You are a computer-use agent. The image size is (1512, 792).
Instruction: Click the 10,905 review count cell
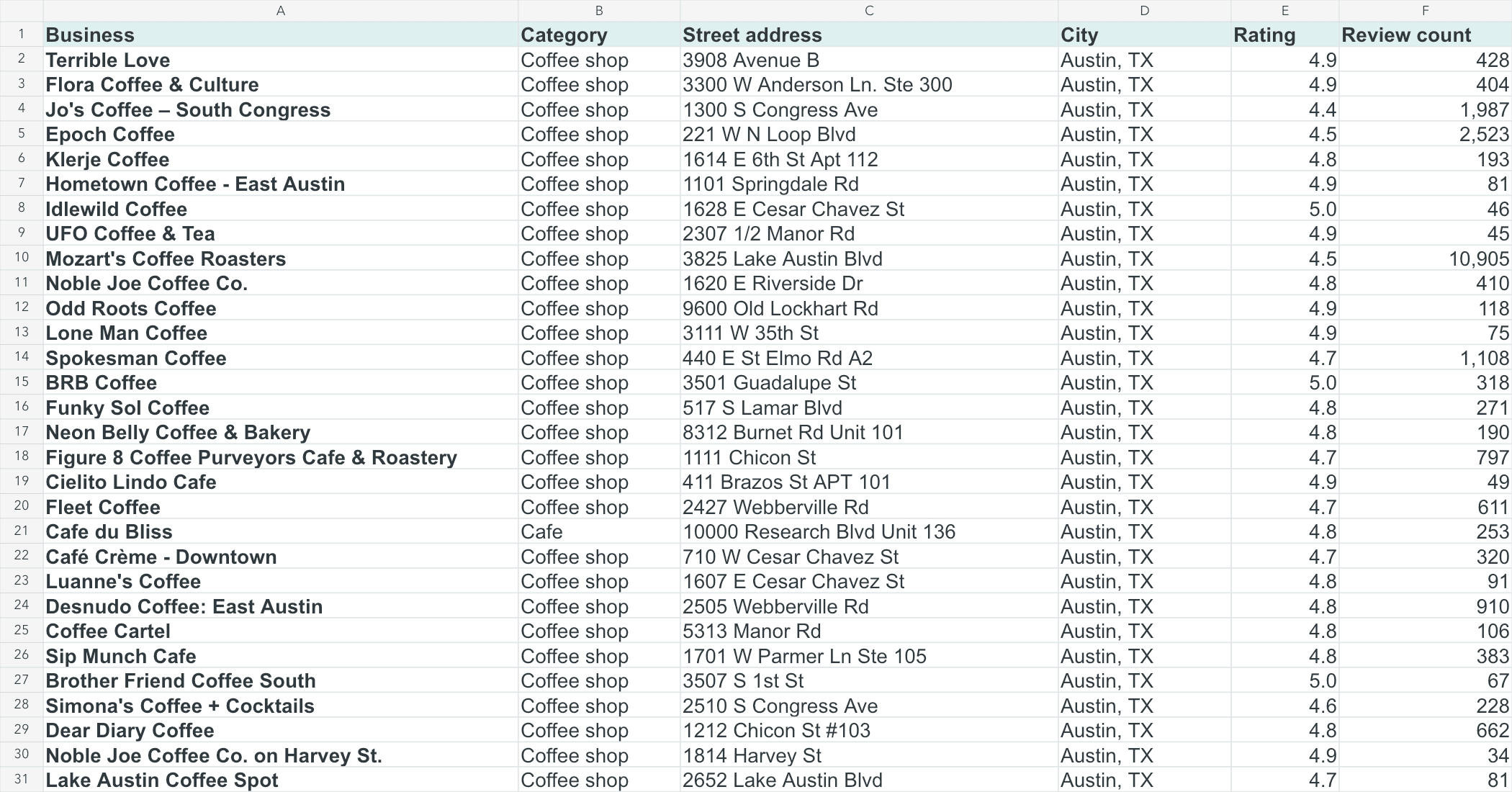click(1426, 258)
